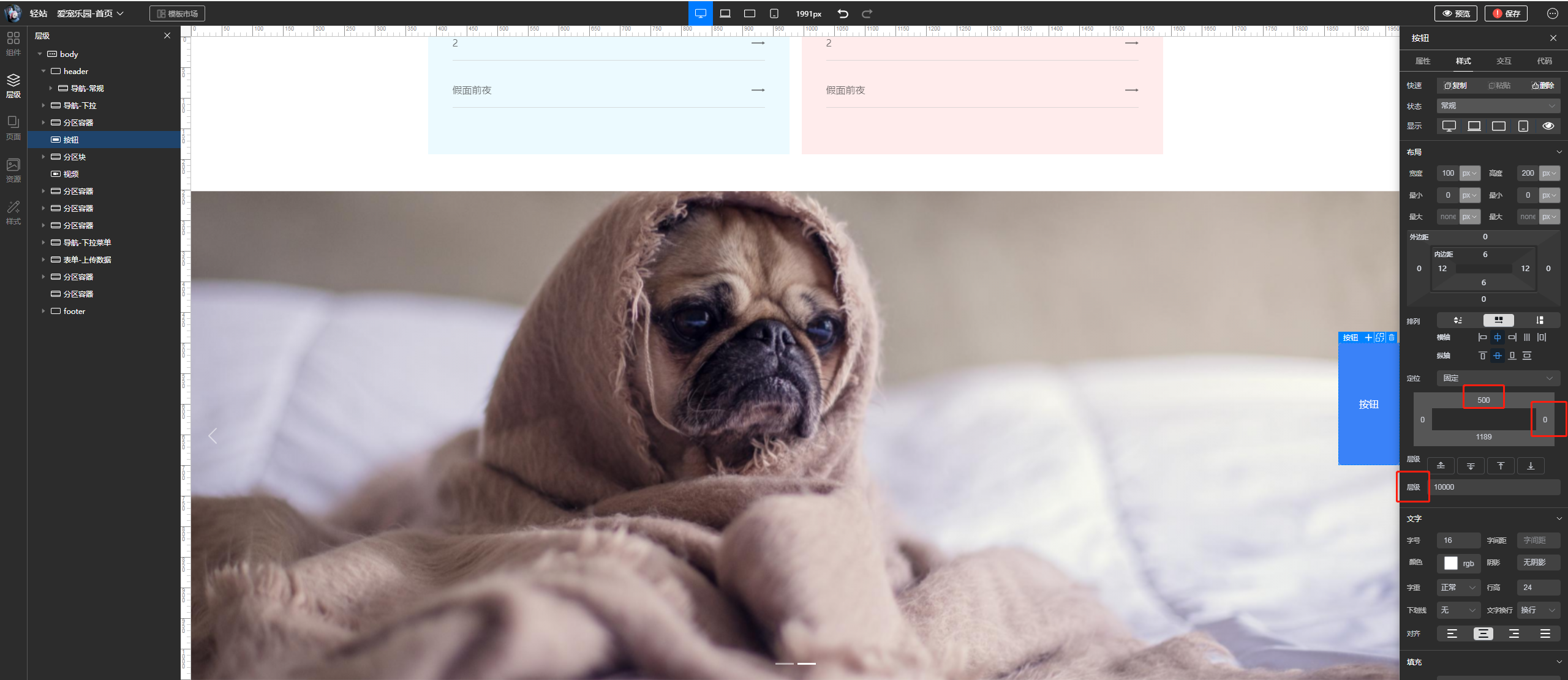Viewport: 1568px width, 680px height.
Task: Switch to the 交互 tab
Action: [1504, 61]
